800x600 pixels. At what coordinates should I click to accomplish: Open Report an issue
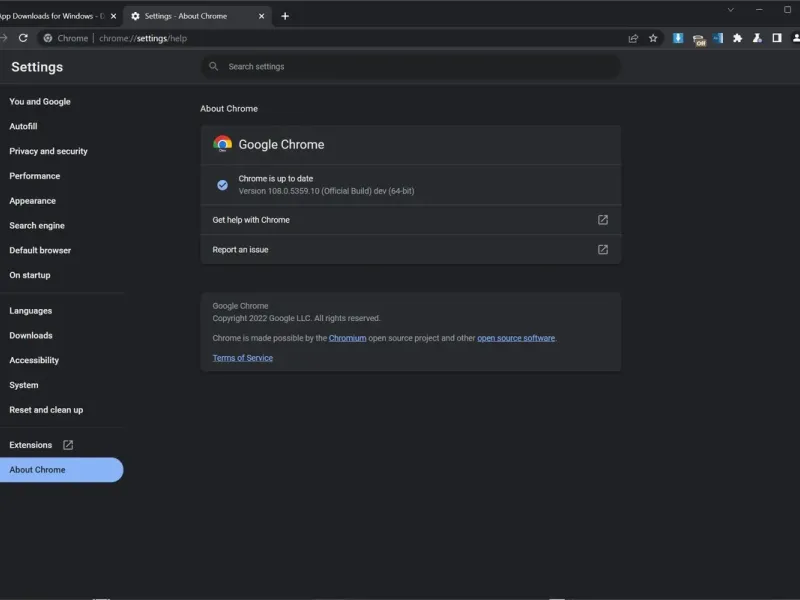411,249
